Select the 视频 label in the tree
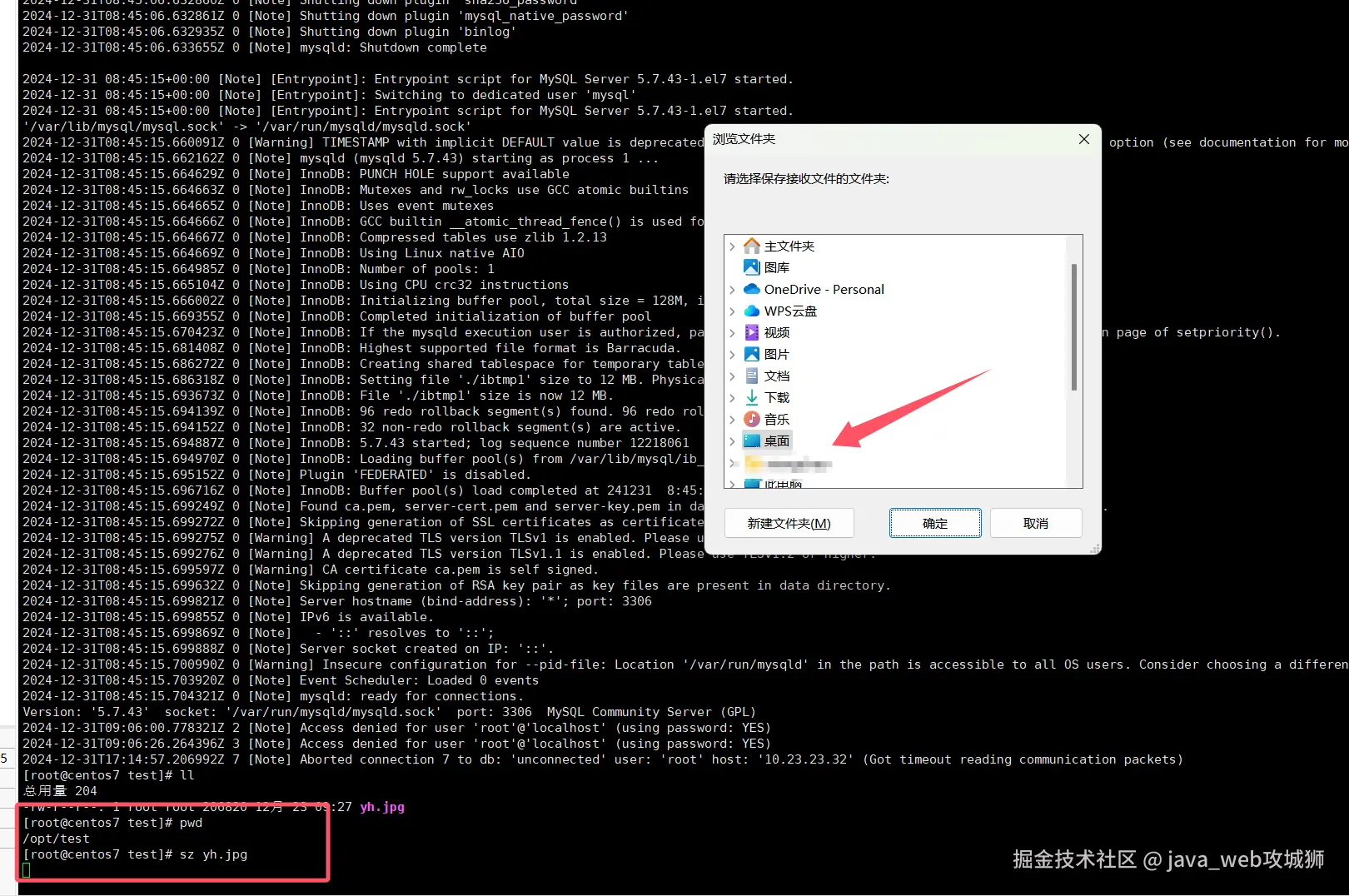Viewport: 1349px width, 896px height. 777,332
